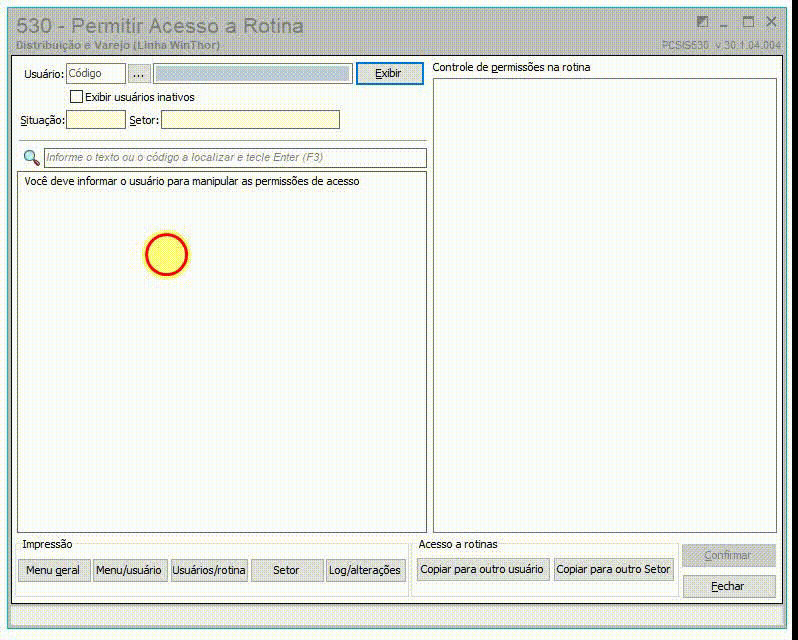
Task: Click the Usuário Código input field
Action: [x=96, y=74]
